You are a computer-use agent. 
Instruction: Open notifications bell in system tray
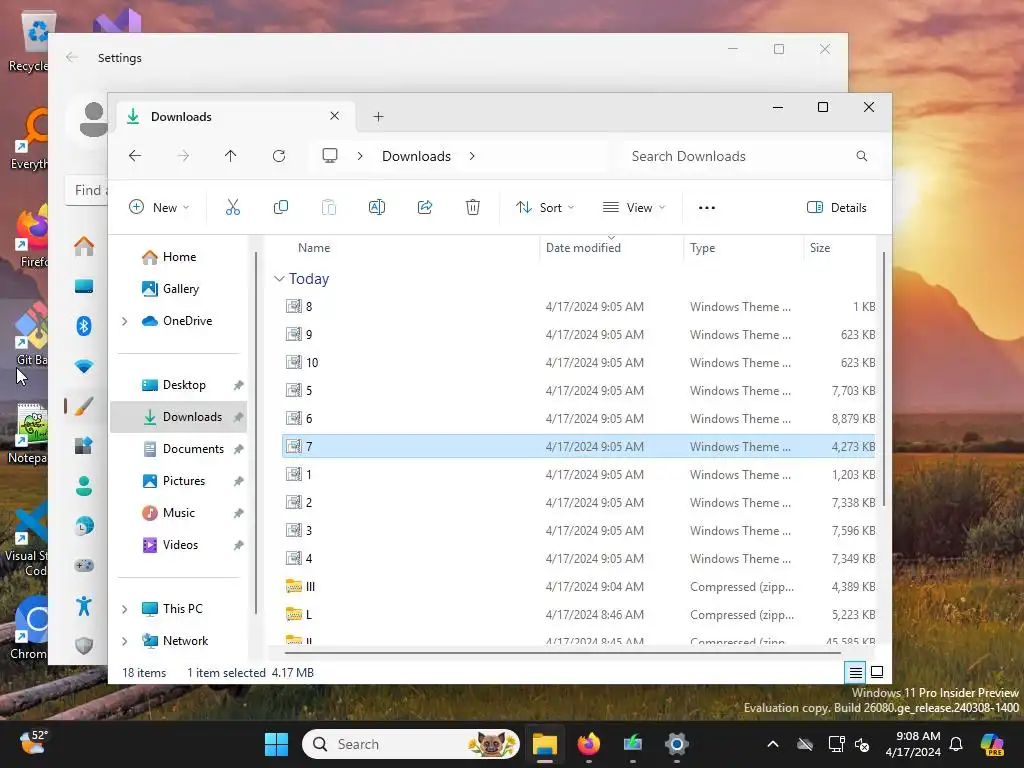pyautogui.click(x=956, y=744)
